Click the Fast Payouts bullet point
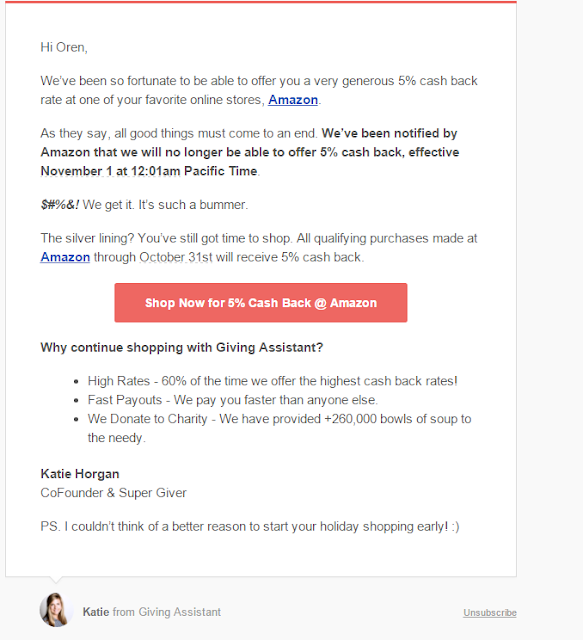This screenshot has height=640, width=583. click(x=233, y=400)
